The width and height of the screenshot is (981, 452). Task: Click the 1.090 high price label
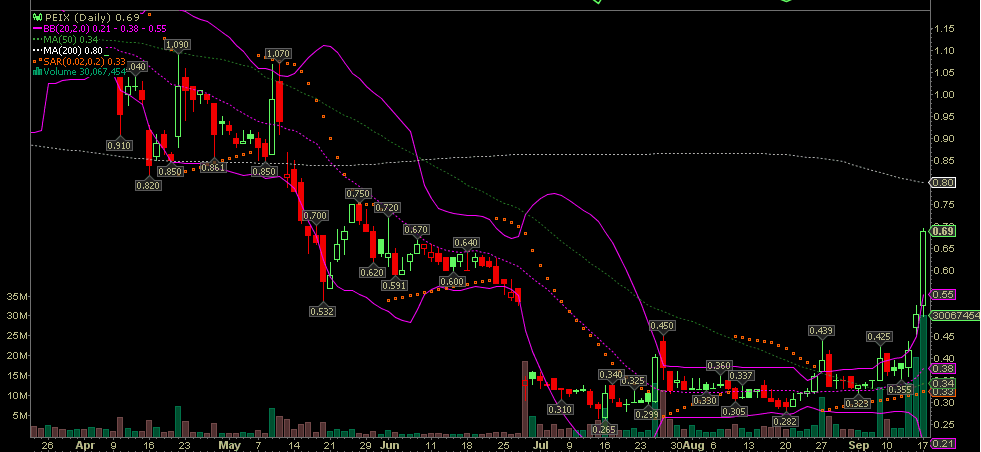pyautogui.click(x=177, y=45)
